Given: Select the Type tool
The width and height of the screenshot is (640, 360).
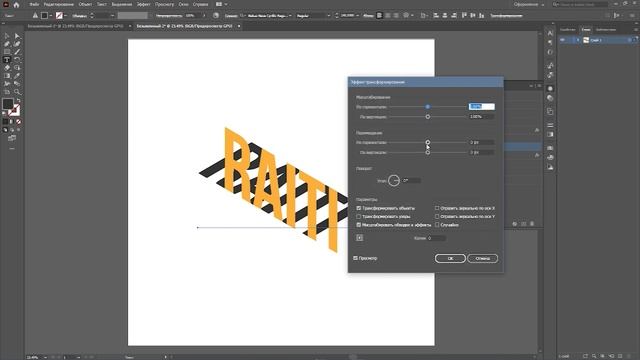Looking at the screenshot, I should click(7, 60).
